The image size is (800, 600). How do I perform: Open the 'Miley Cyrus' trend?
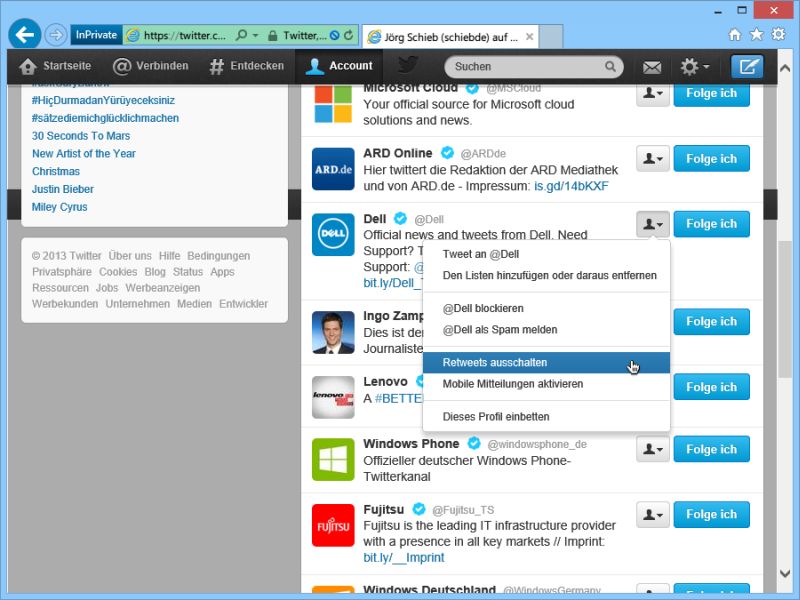[x=60, y=207]
